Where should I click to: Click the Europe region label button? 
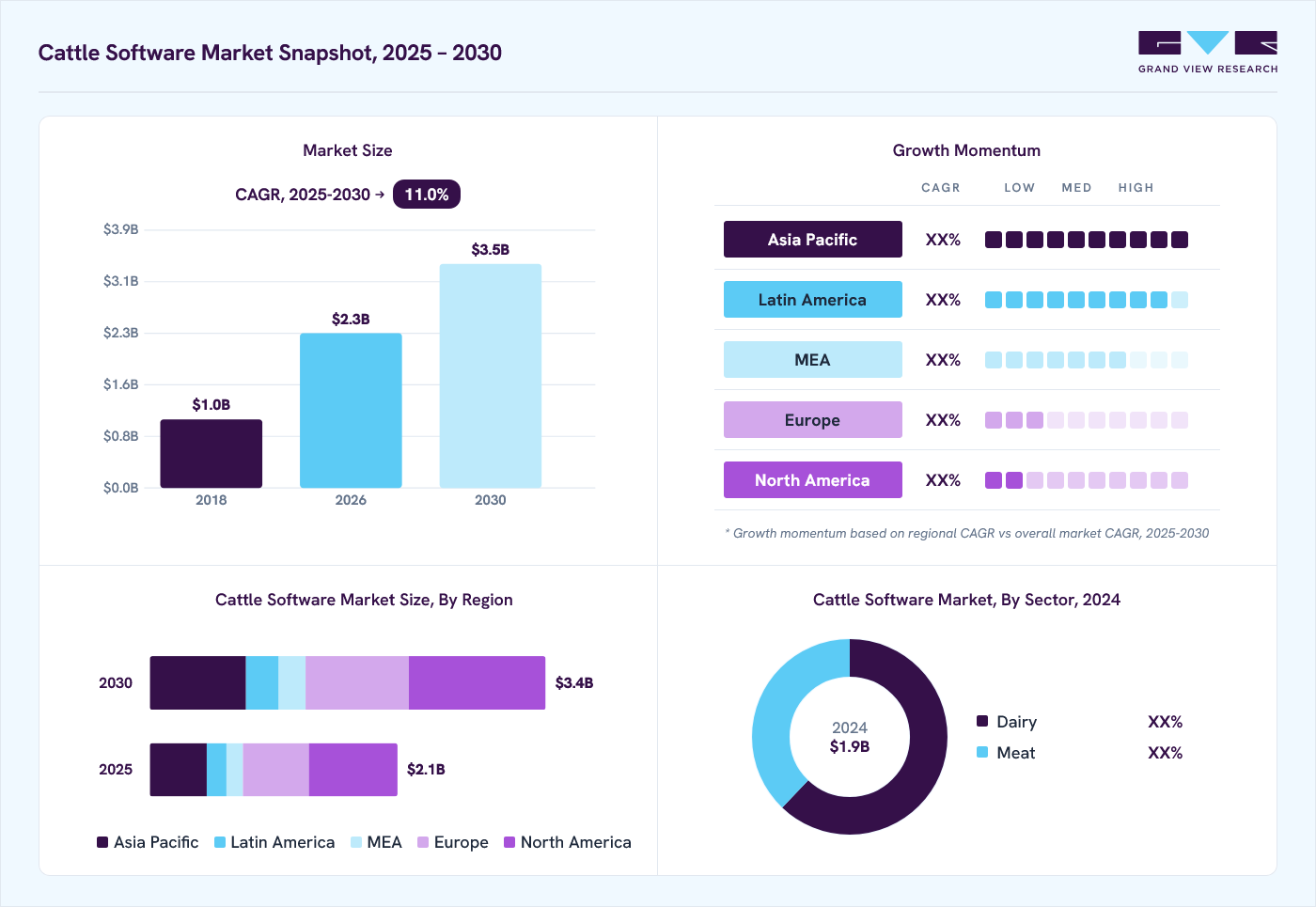[x=813, y=420]
